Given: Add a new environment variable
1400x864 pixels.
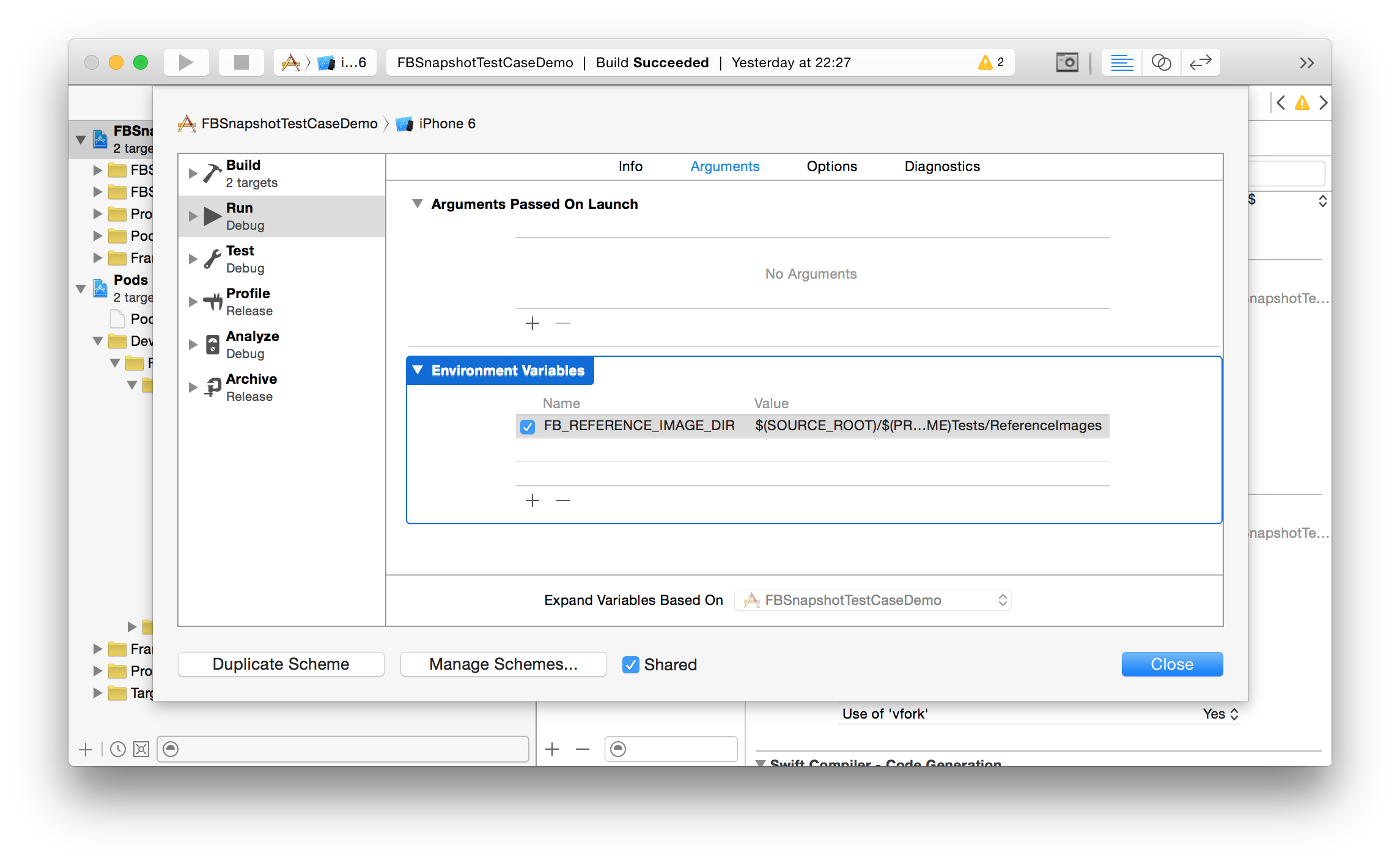Looking at the screenshot, I should pos(532,501).
